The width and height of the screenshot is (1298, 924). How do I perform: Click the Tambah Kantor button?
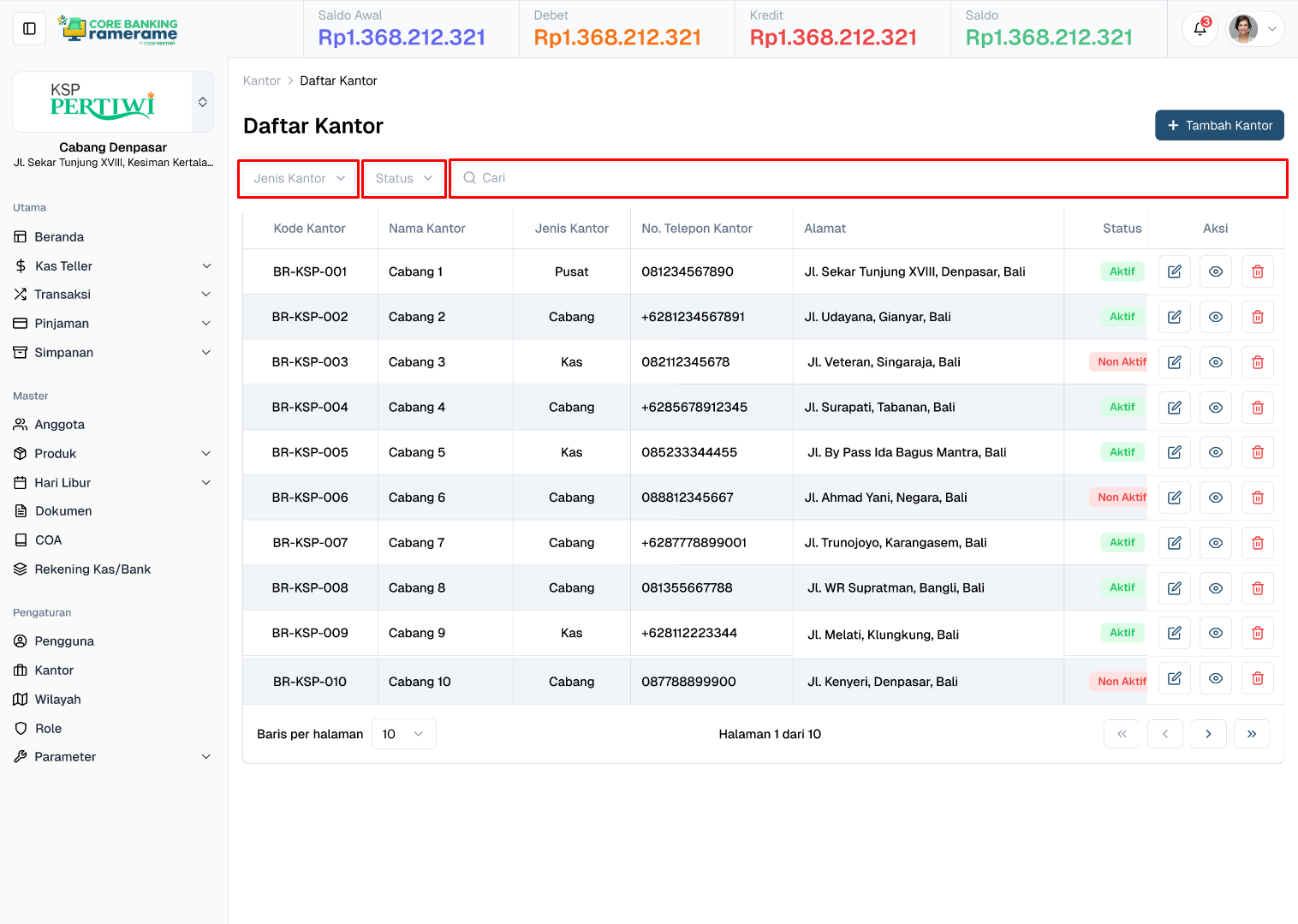(1219, 125)
